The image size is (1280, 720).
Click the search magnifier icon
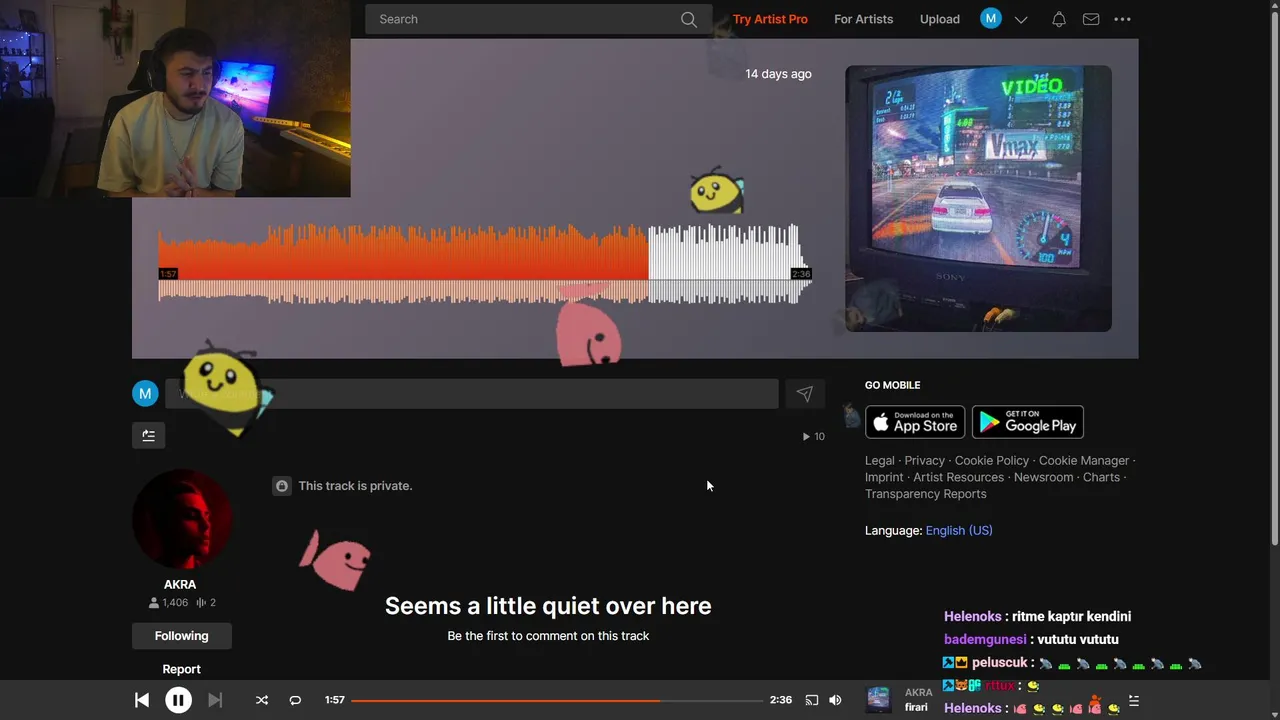(689, 19)
